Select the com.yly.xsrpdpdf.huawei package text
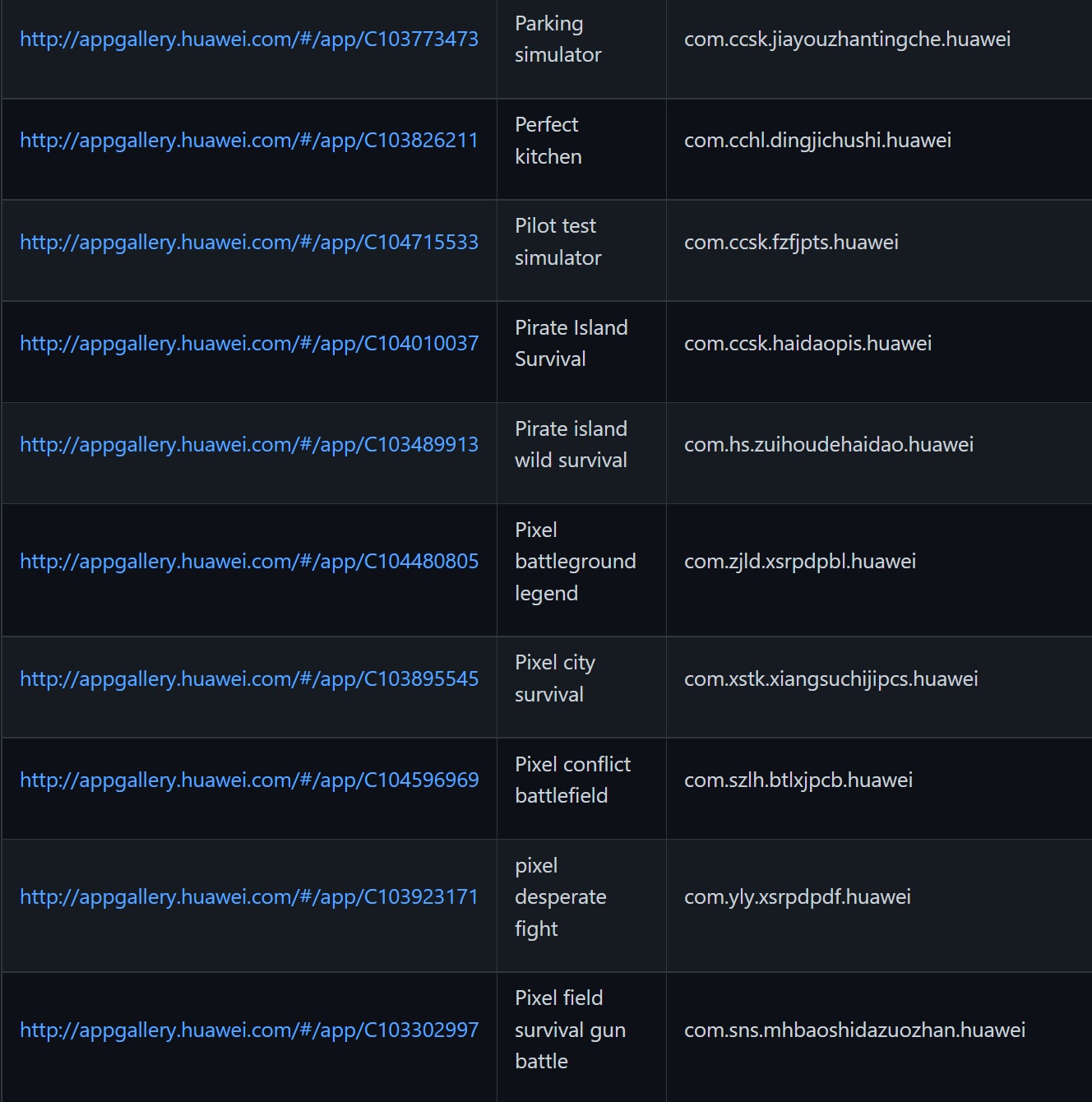 point(797,896)
